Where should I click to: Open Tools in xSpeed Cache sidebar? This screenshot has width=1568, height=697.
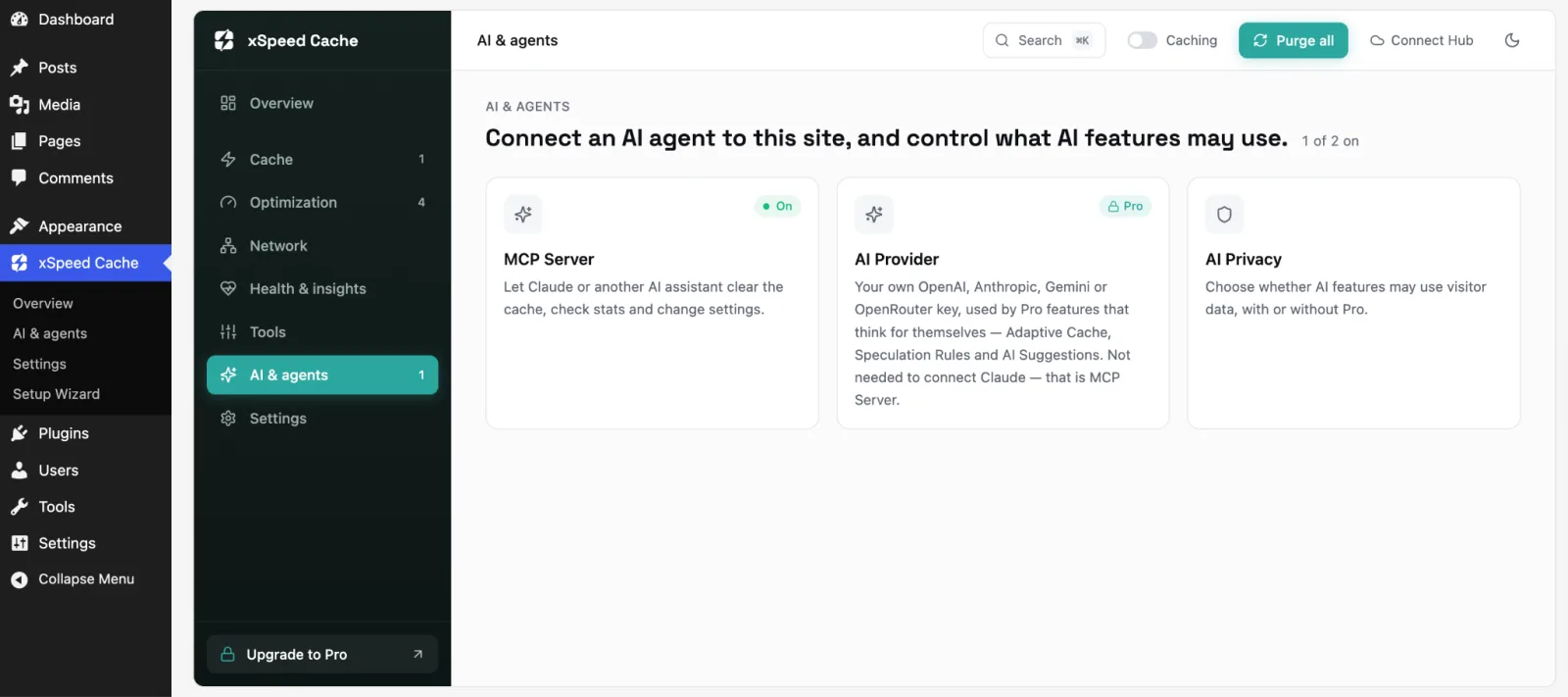point(322,332)
